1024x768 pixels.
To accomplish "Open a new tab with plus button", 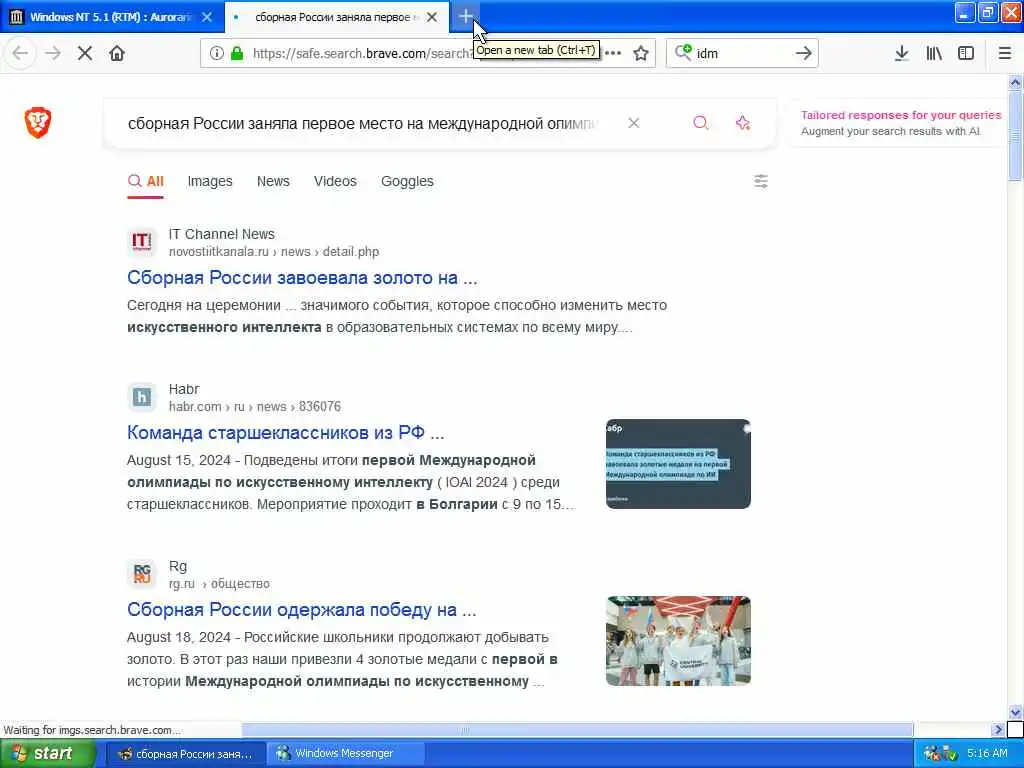I will 465,17.
